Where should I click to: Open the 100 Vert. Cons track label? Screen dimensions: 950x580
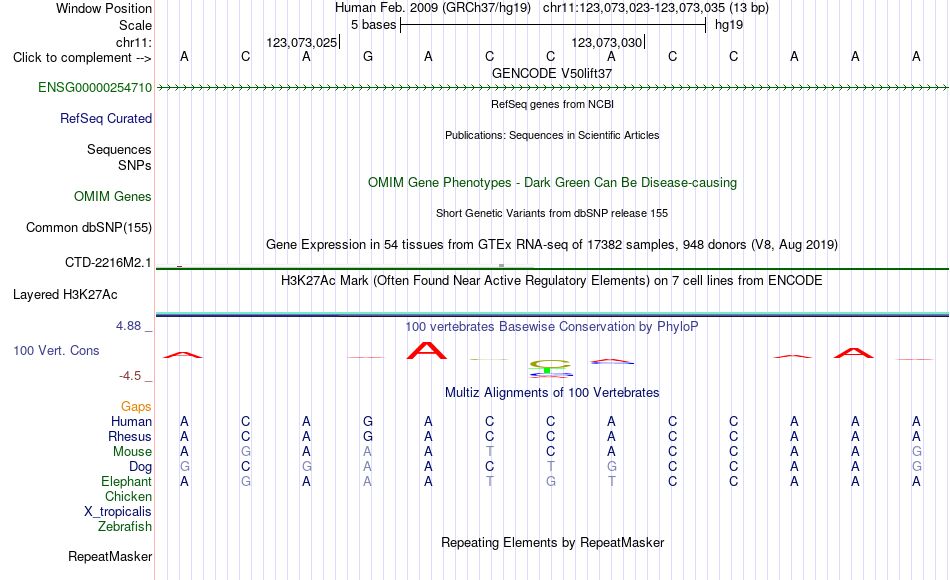56,350
